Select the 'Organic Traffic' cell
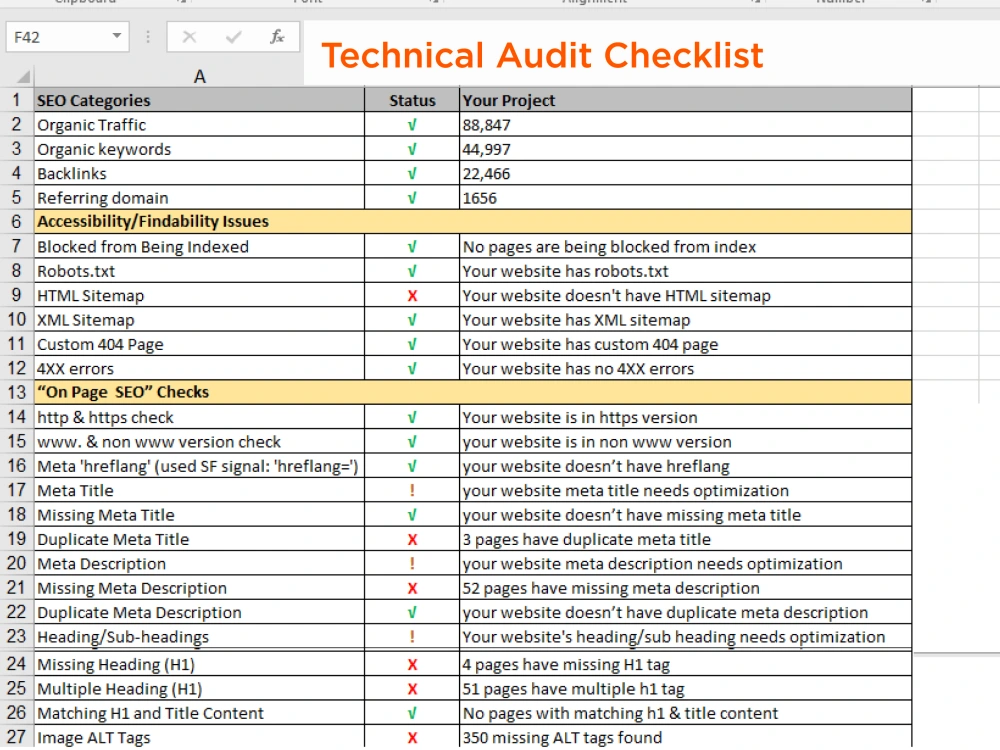This screenshot has height=750, width=1000. (200, 124)
